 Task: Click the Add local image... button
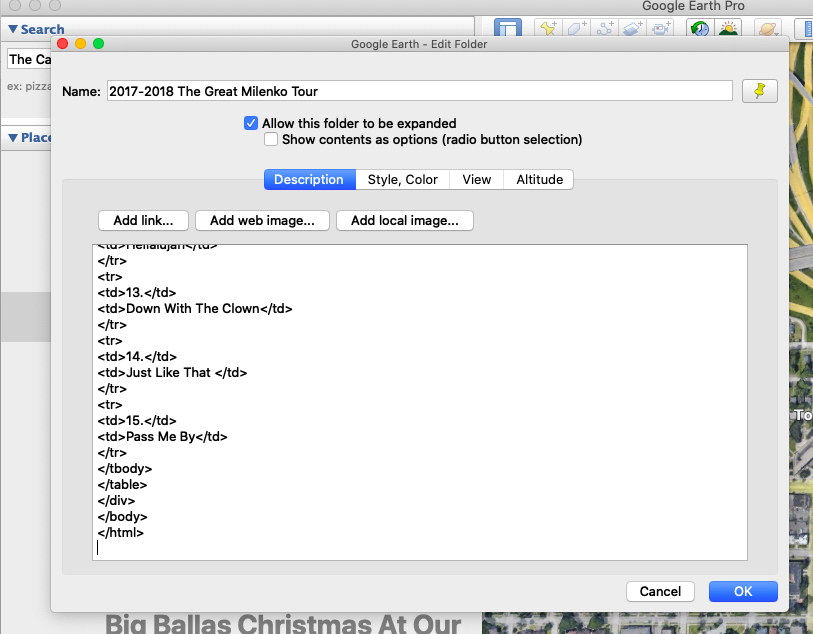[x=404, y=220]
